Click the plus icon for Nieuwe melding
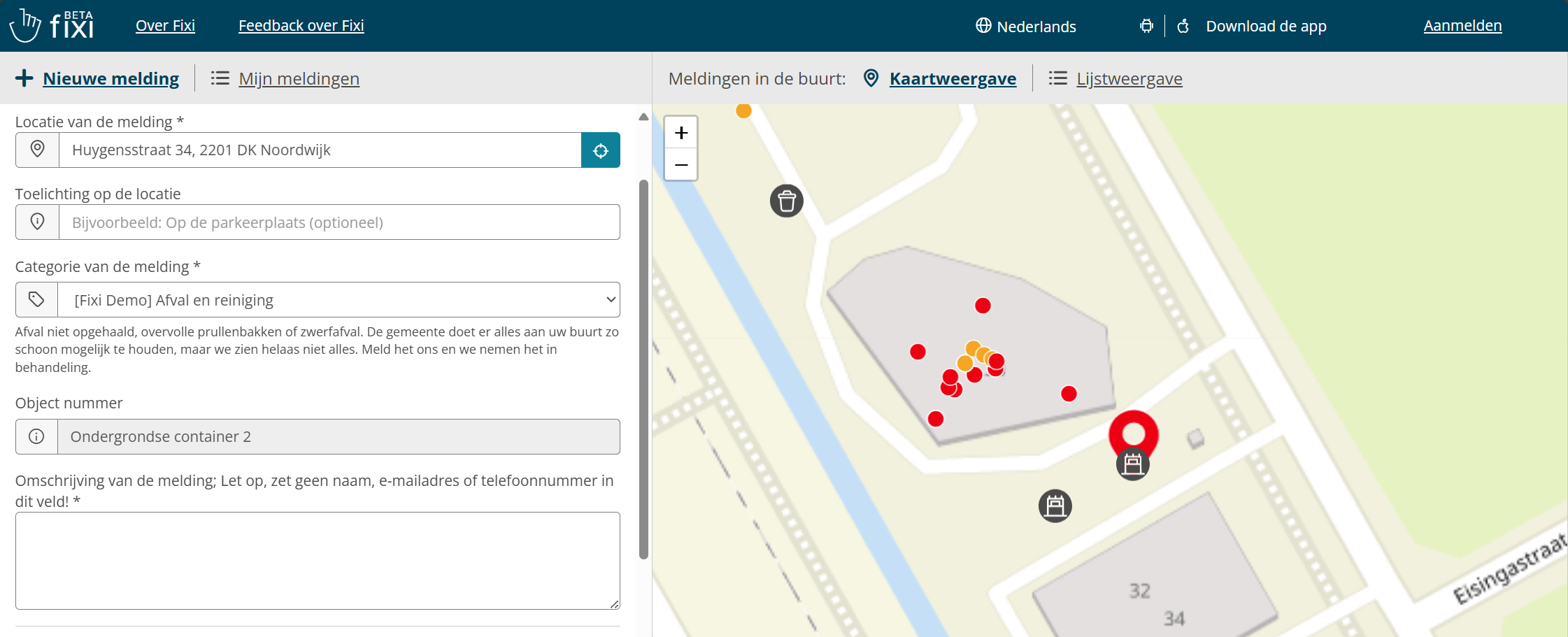The width and height of the screenshot is (1568, 637). 24,78
